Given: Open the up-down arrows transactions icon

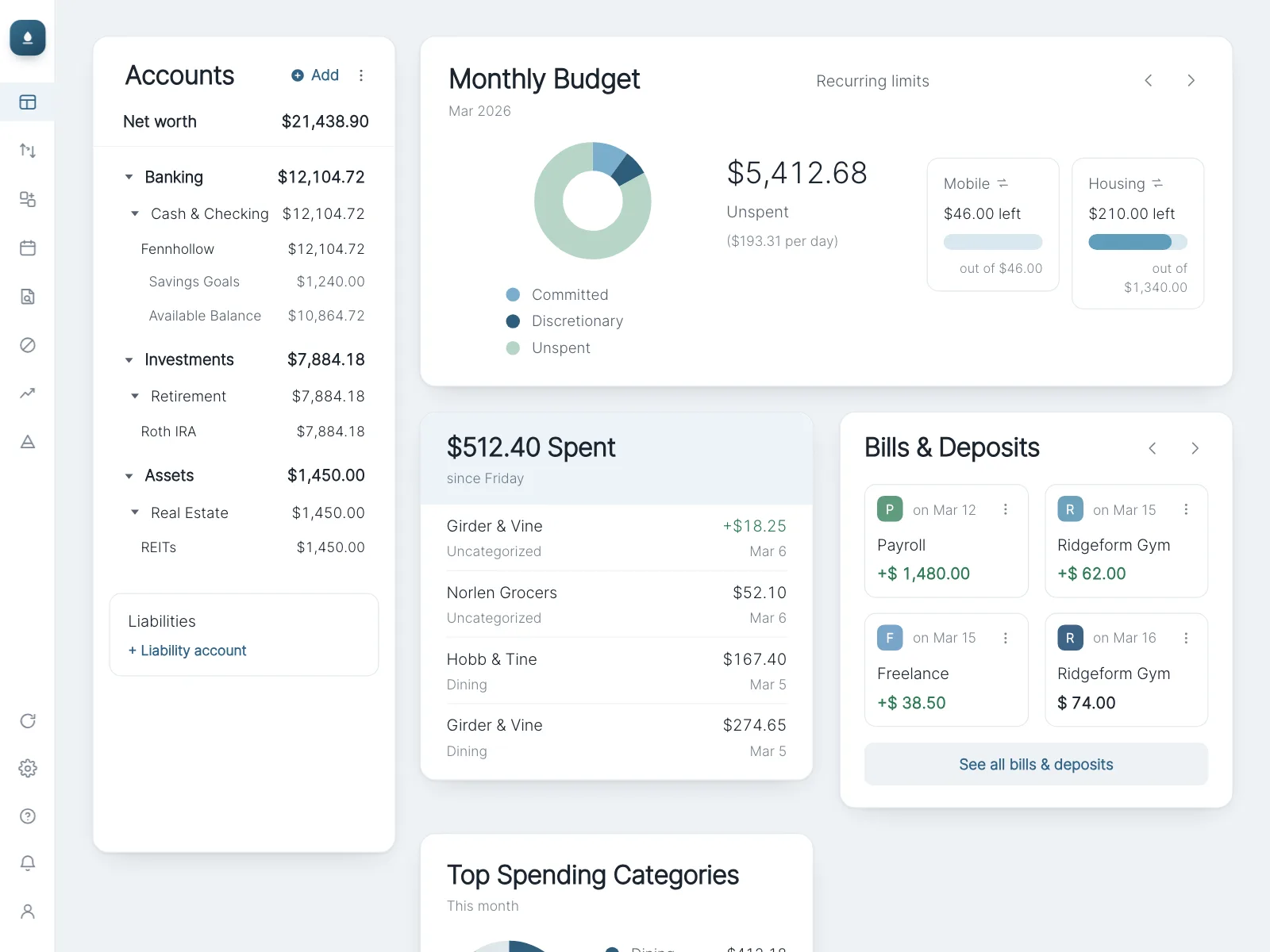Looking at the screenshot, I should (28, 151).
